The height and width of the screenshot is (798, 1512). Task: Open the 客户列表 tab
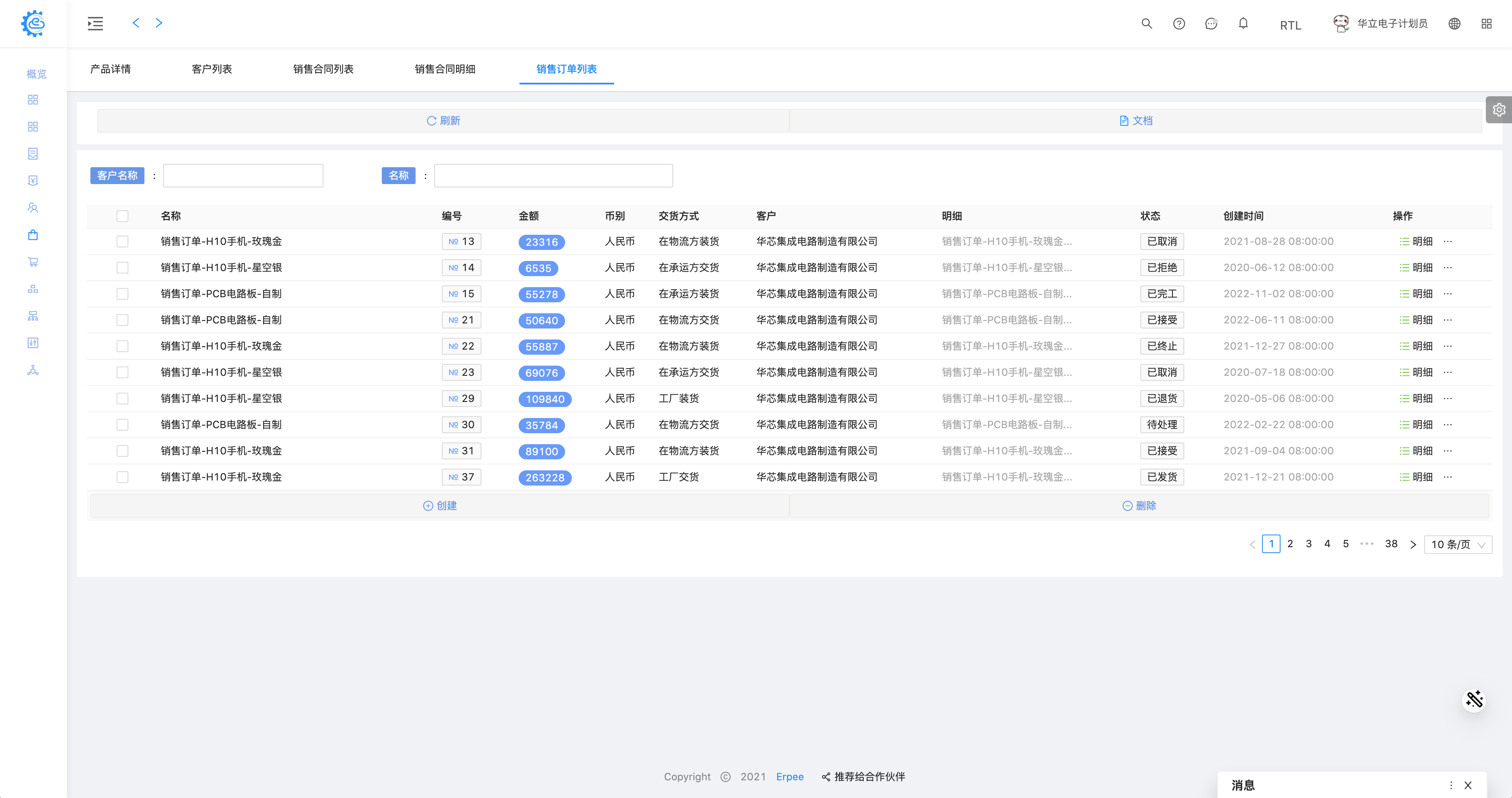click(x=211, y=69)
